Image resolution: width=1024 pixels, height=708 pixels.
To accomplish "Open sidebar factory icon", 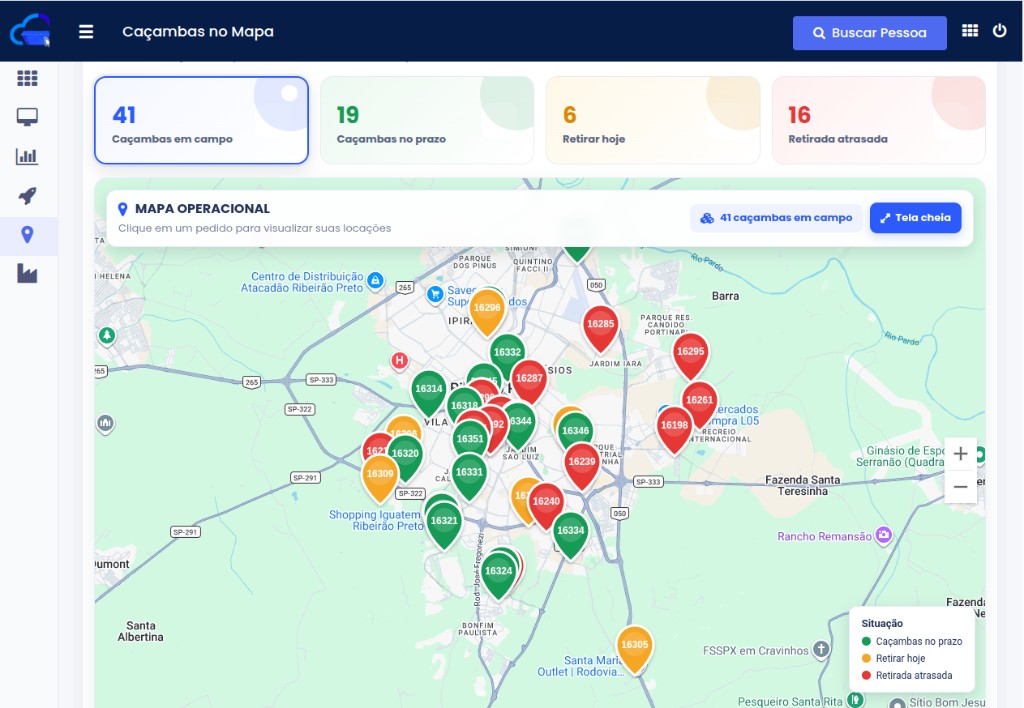I will tap(27, 274).
